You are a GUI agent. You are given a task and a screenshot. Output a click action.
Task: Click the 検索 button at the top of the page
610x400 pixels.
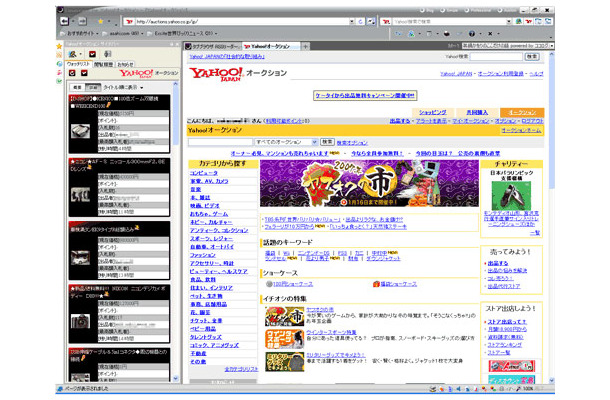(532, 57)
